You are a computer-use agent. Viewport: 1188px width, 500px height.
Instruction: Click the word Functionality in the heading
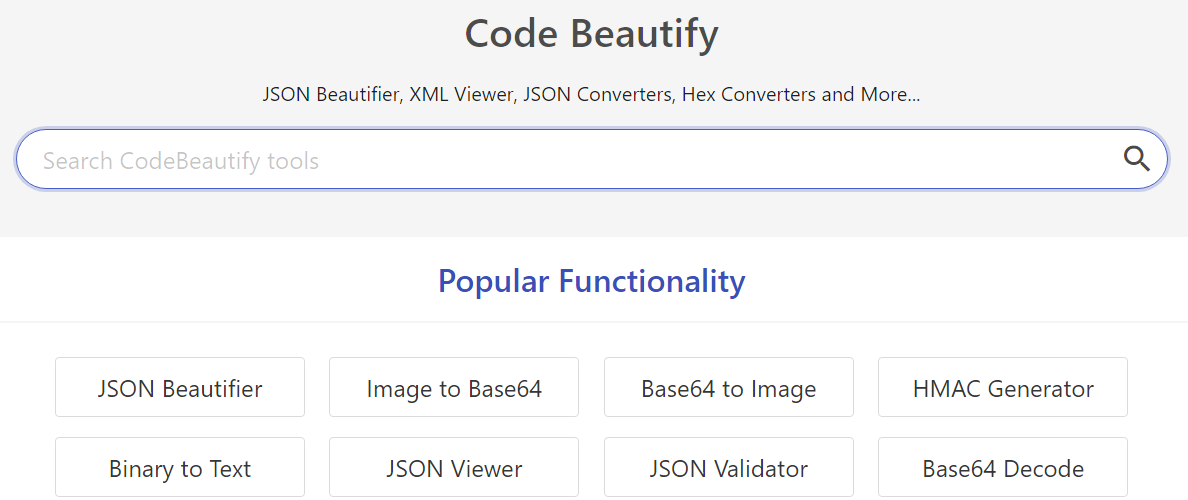pos(652,281)
